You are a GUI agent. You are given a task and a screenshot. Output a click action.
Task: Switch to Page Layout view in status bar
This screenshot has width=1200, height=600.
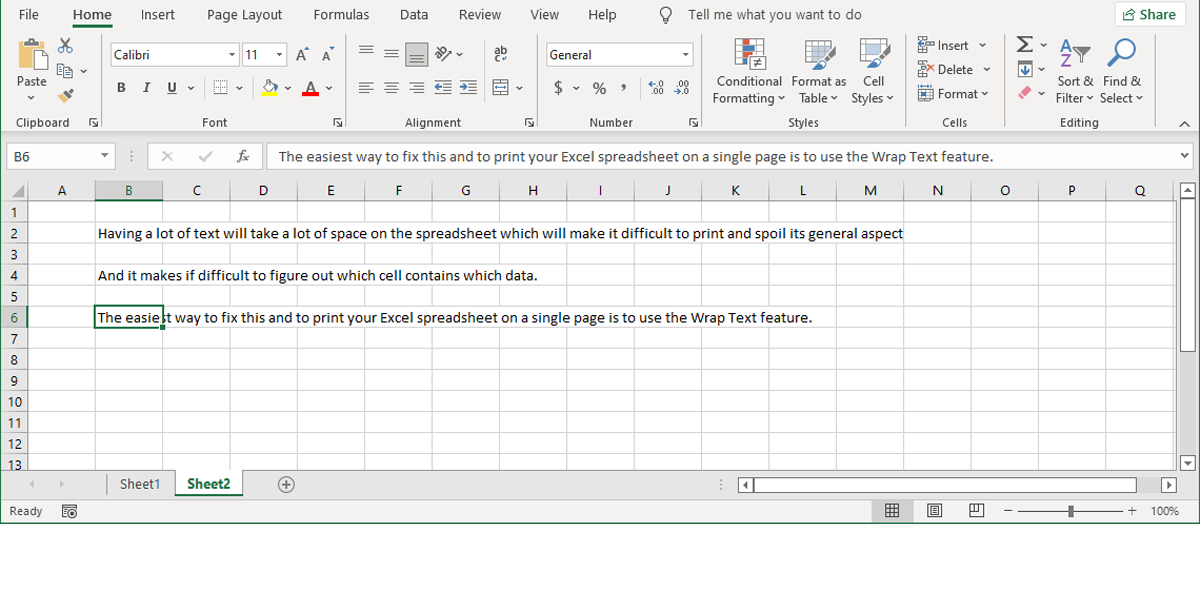click(934, 511)
